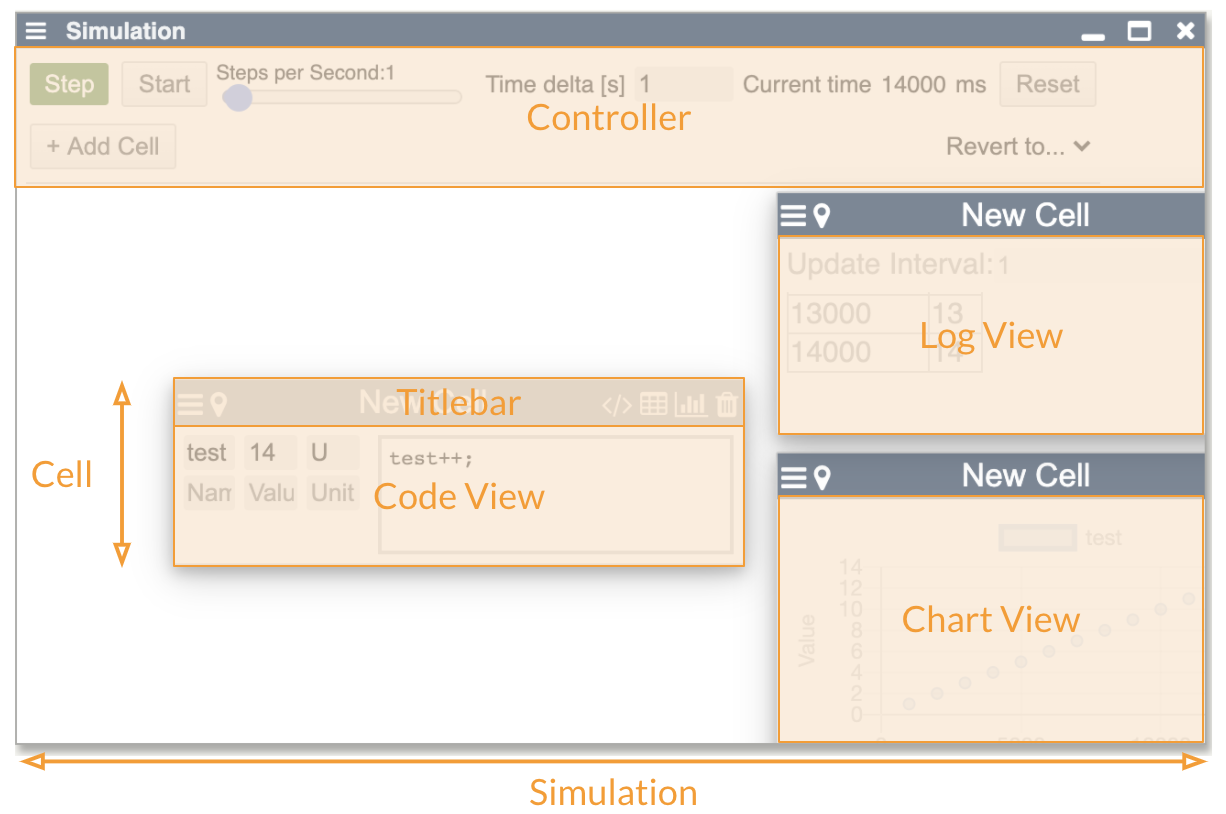Click the Steps per Second slider handle
Image resolution: width=1226 pixels, height=814 pixels.
tap(237, 97)
